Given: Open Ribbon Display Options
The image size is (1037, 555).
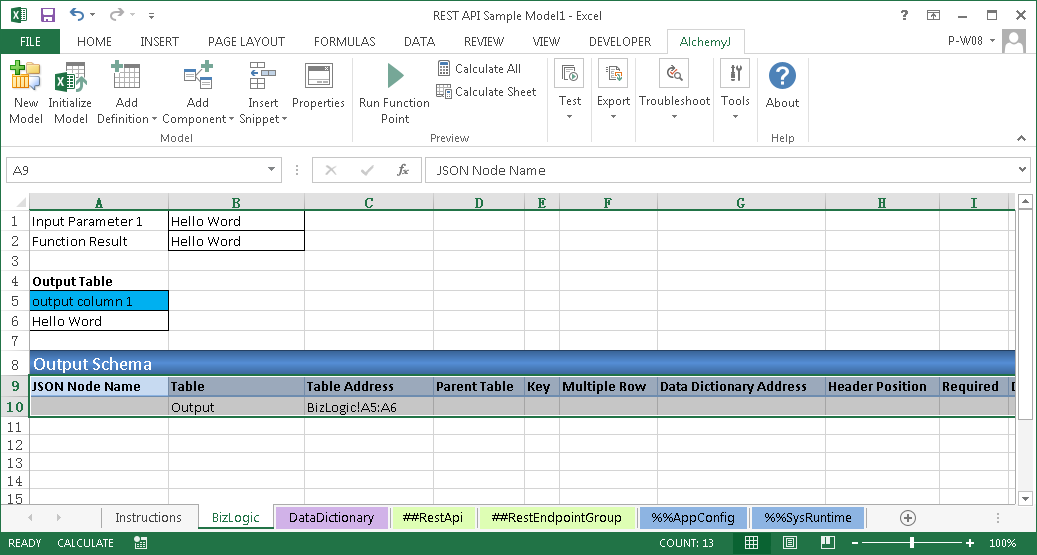Looking at the screenshot, I should click(x=933, y=15).
